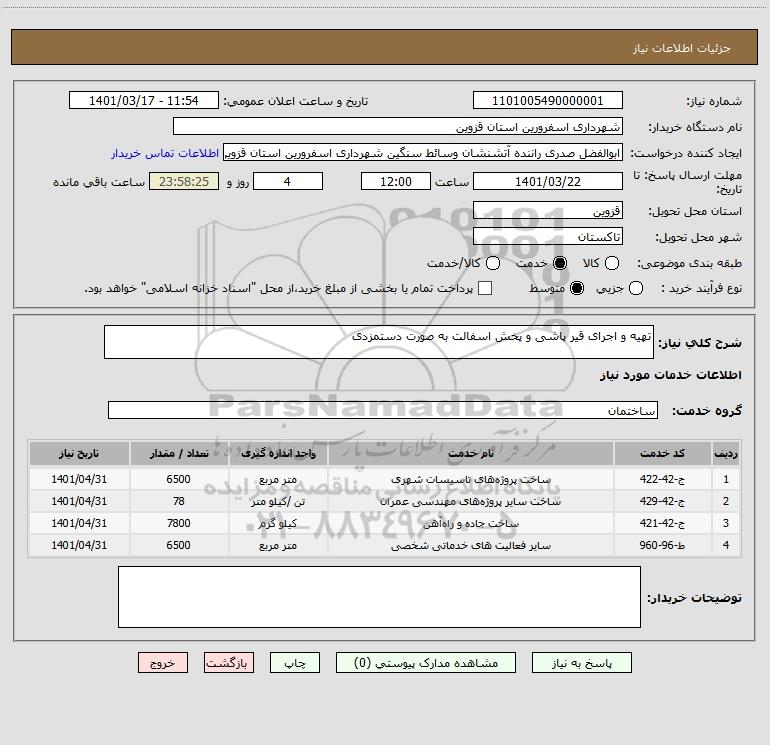
Task: Click the پاسخ به نیاز button
Action: click(x=582, y=663)
